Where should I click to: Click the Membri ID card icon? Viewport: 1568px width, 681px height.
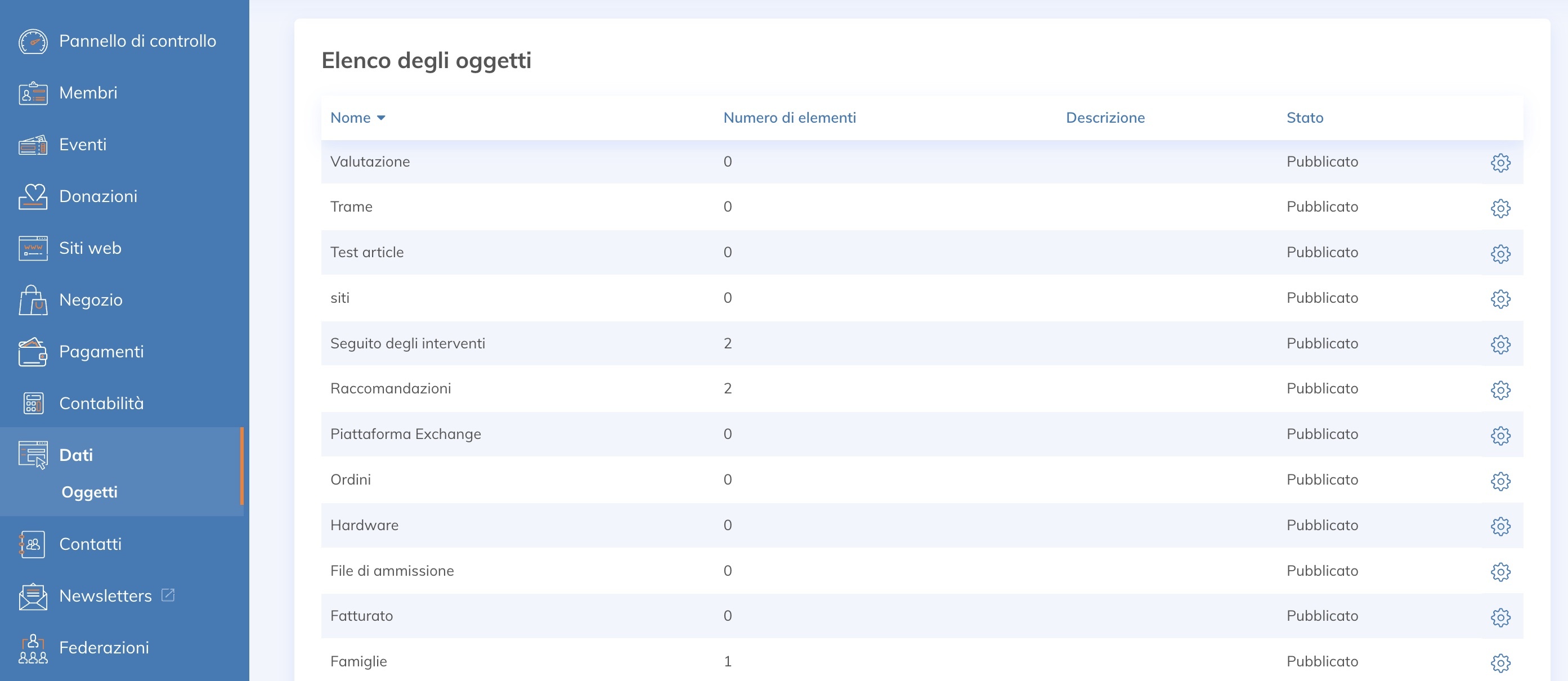(x=33, y=93)
